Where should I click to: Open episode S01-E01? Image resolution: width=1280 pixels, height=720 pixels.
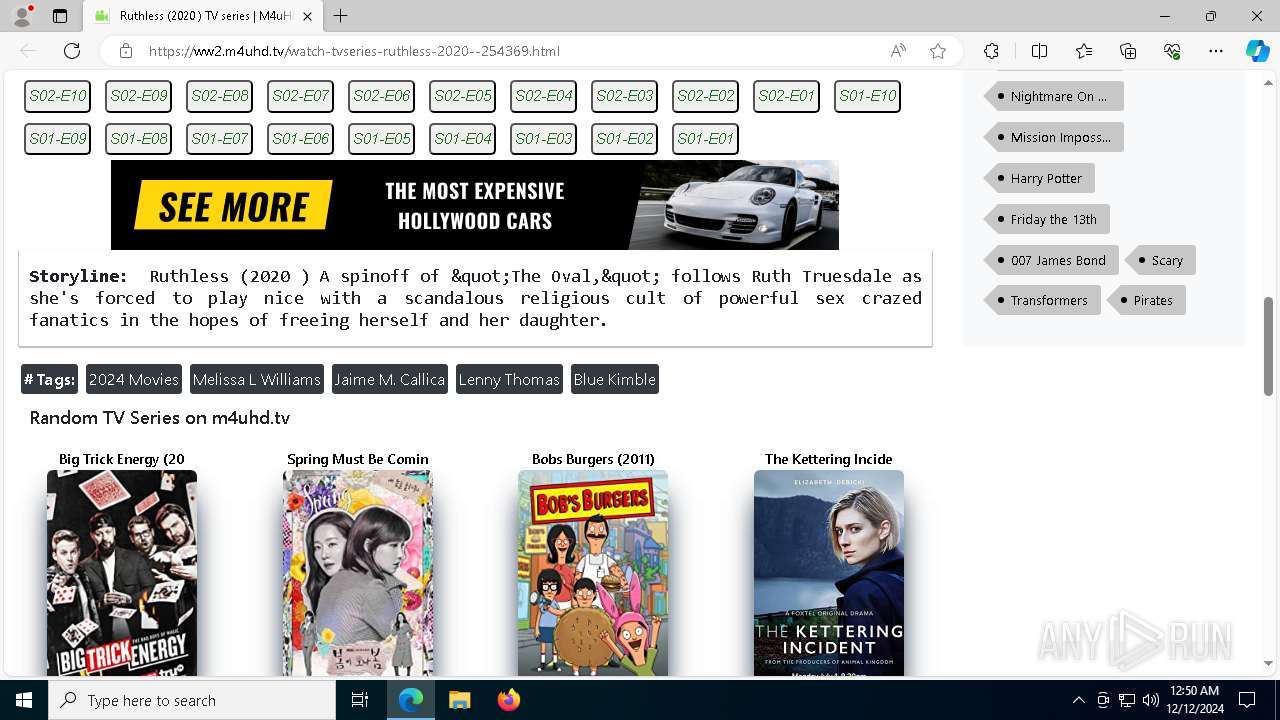click(705, 139)
